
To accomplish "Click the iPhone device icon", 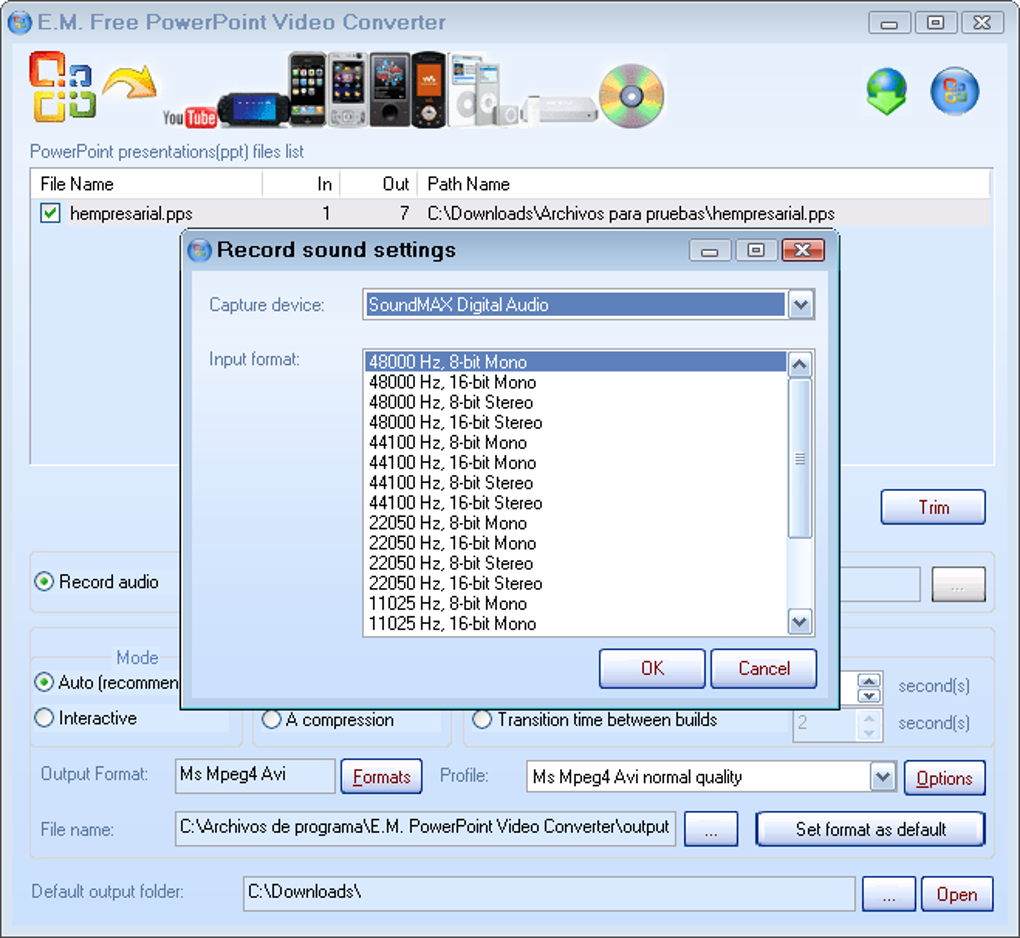I will 308,89.
